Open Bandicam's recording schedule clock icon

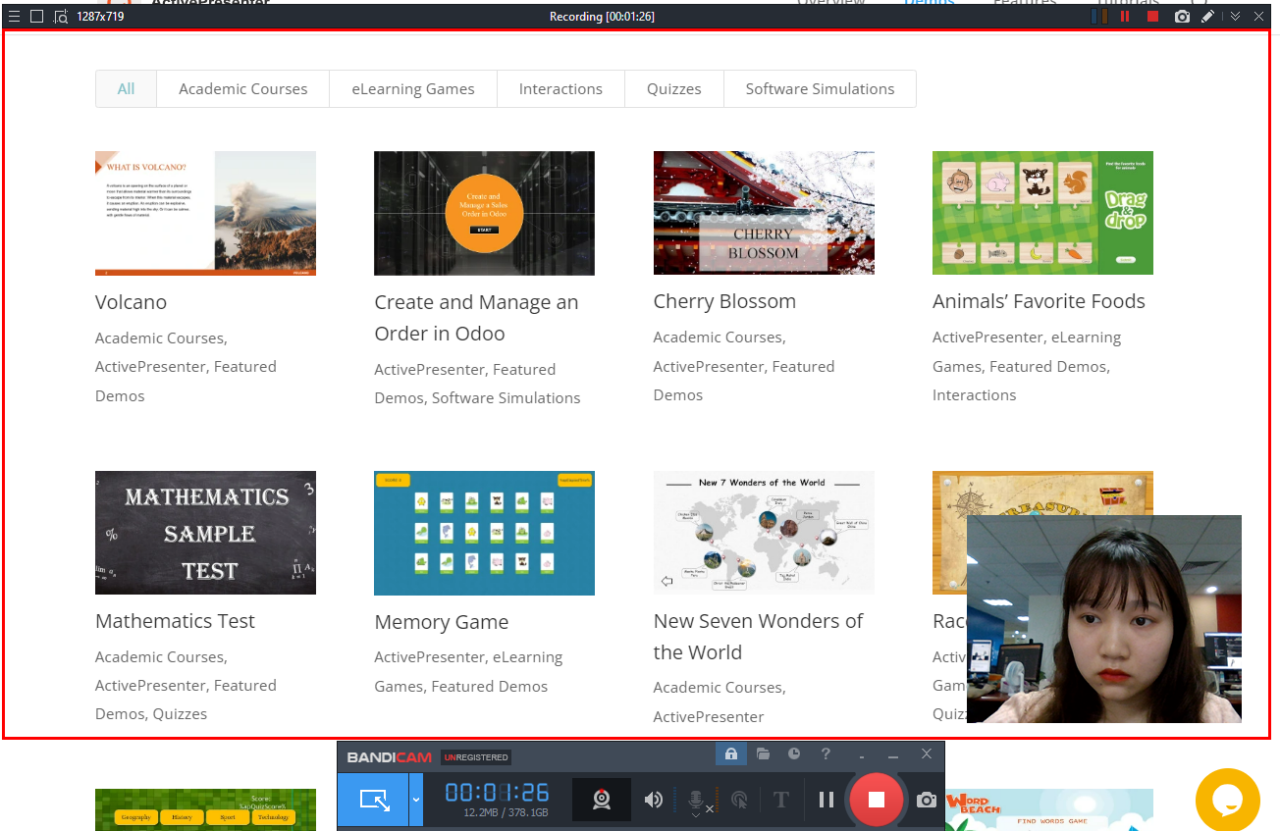[792, 754]
